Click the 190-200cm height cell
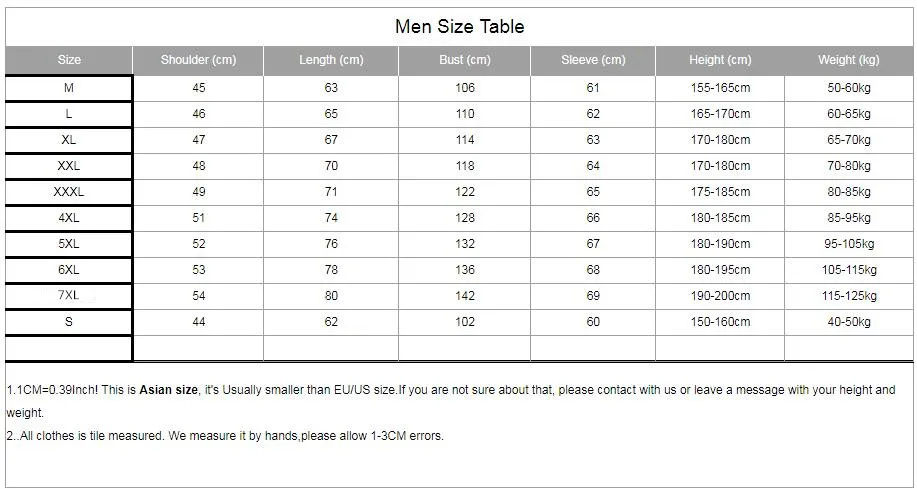The image size is (917, 489). click(720, 296)
